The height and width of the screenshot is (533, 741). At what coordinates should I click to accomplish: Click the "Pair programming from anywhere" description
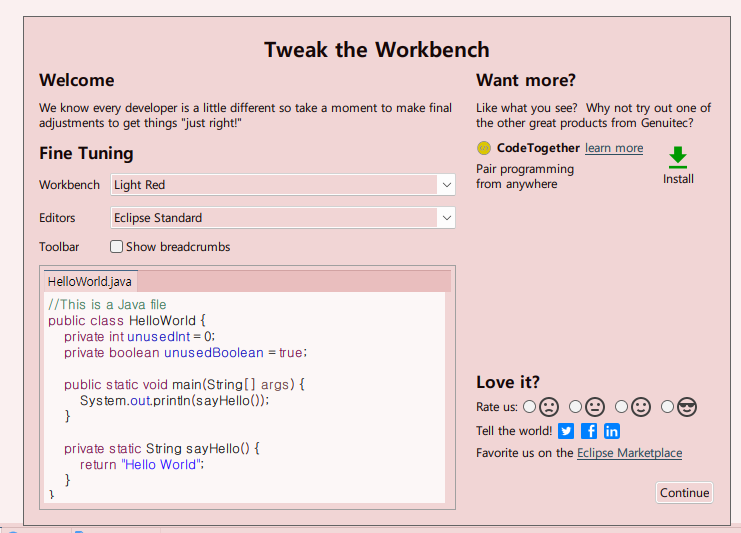coord(525,176)
